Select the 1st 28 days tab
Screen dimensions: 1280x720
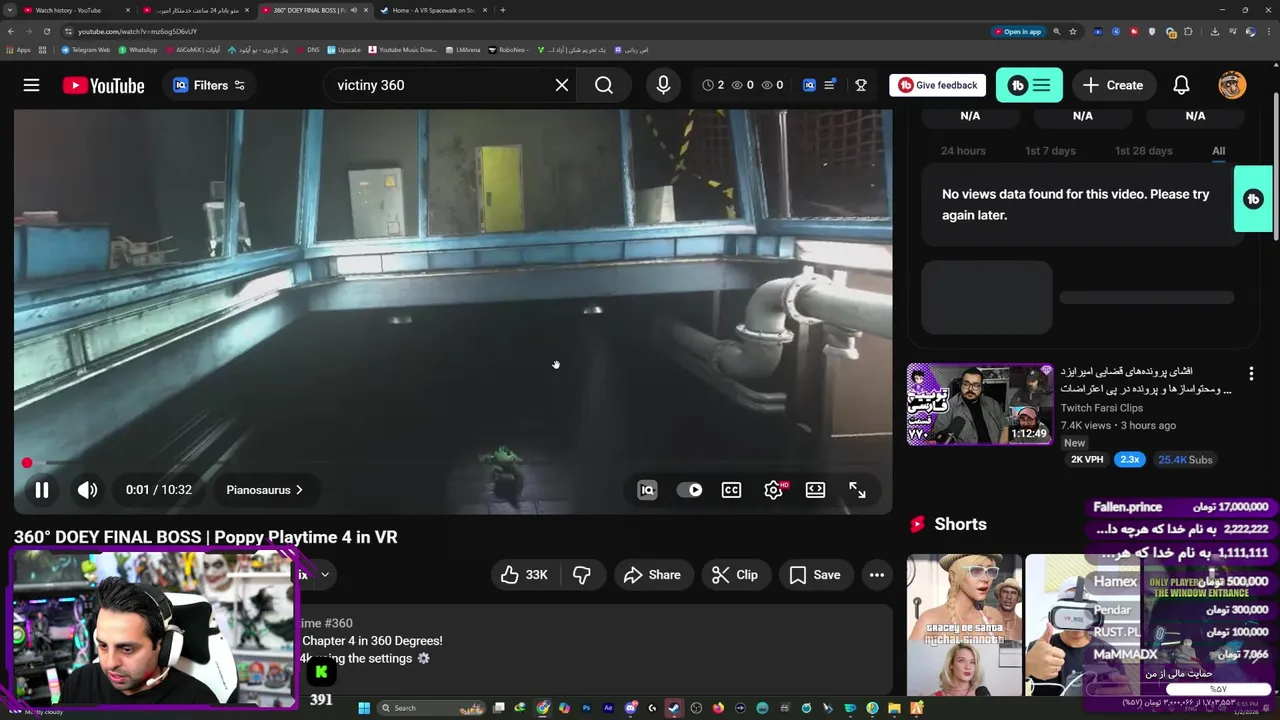pos(1144,151)
